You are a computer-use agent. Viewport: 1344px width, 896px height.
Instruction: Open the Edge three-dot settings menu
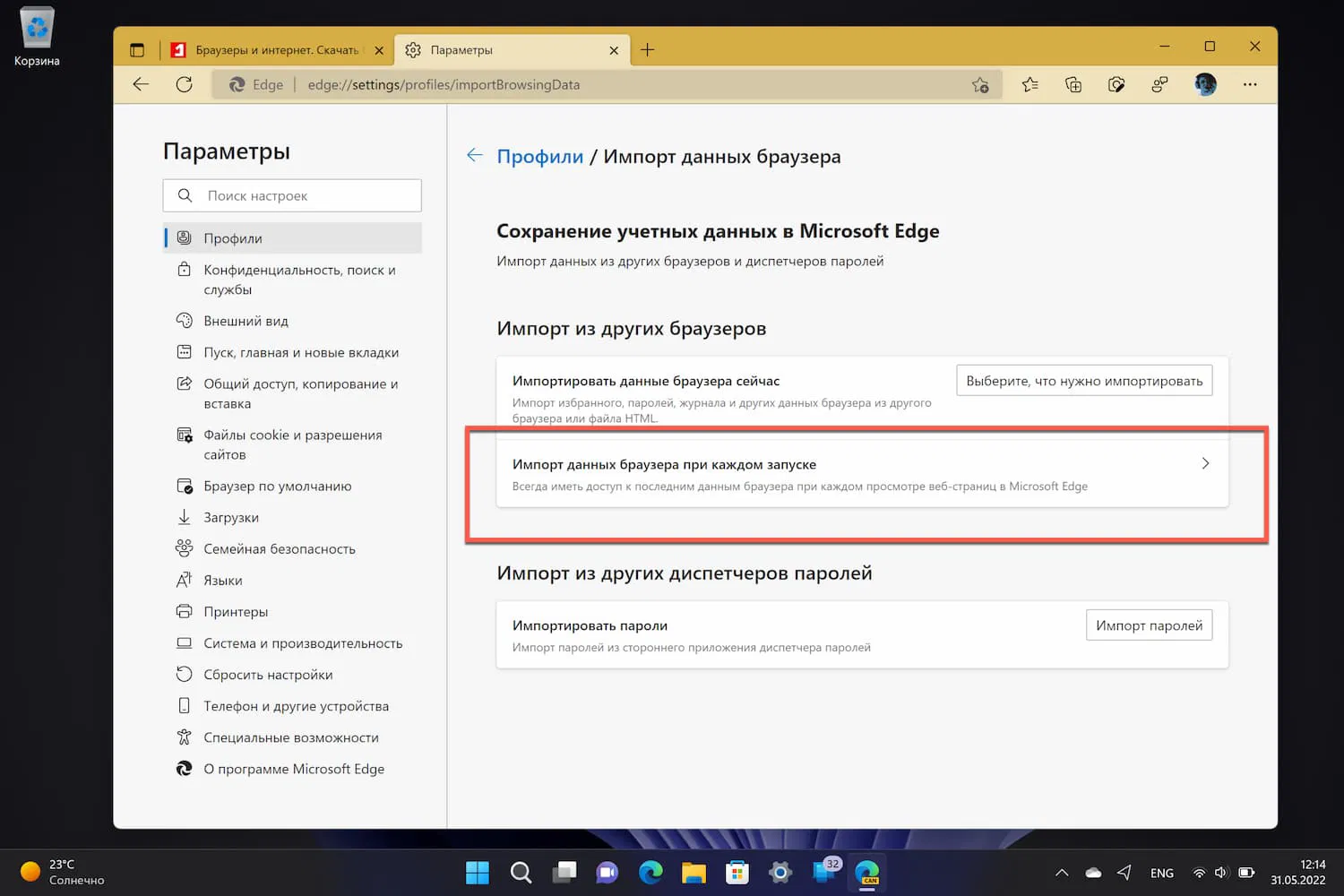(1250, 84)
